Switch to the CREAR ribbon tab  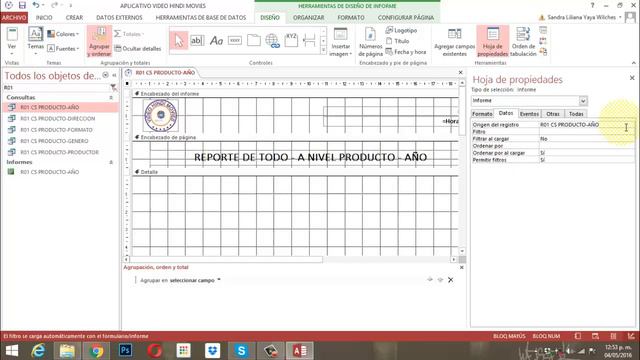click(x=74, y=18)
